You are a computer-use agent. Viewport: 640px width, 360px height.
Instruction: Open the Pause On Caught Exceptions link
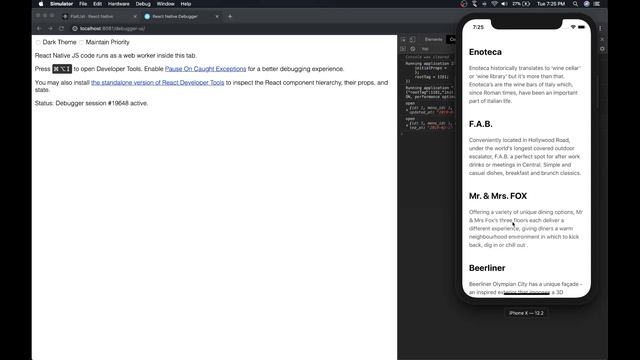[205, 69]
